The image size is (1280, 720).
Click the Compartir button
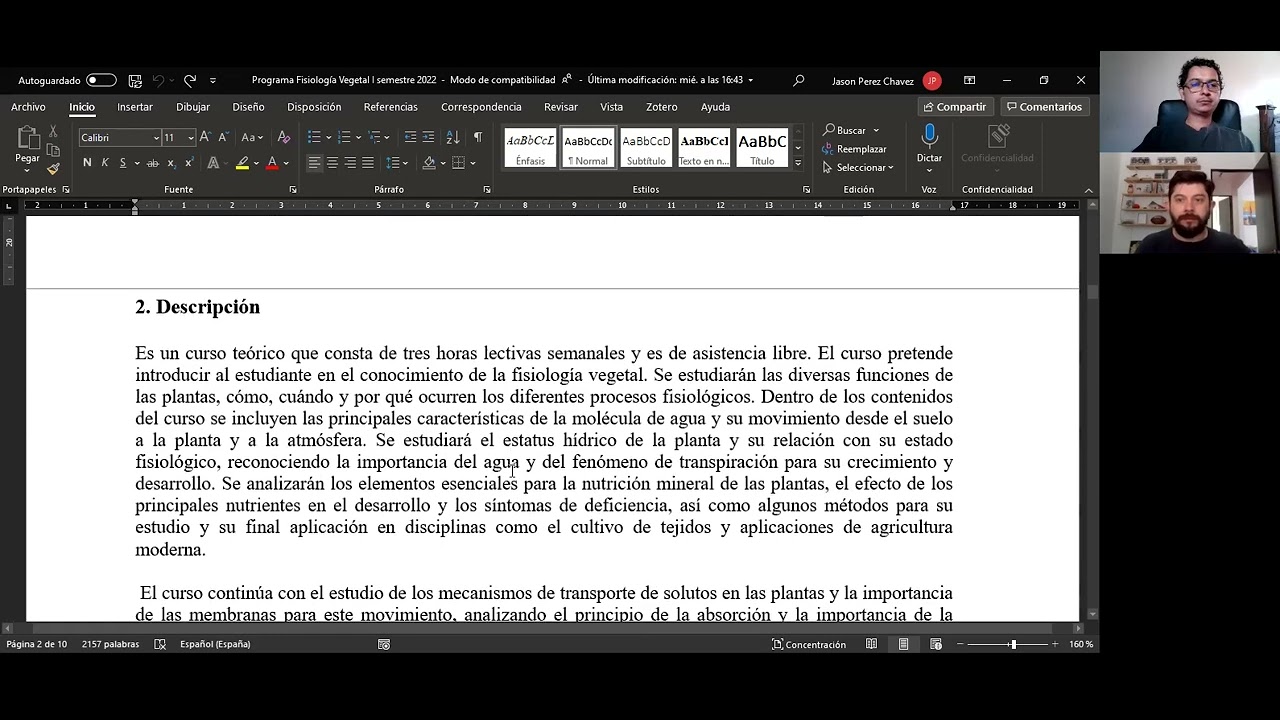point(955,107)
